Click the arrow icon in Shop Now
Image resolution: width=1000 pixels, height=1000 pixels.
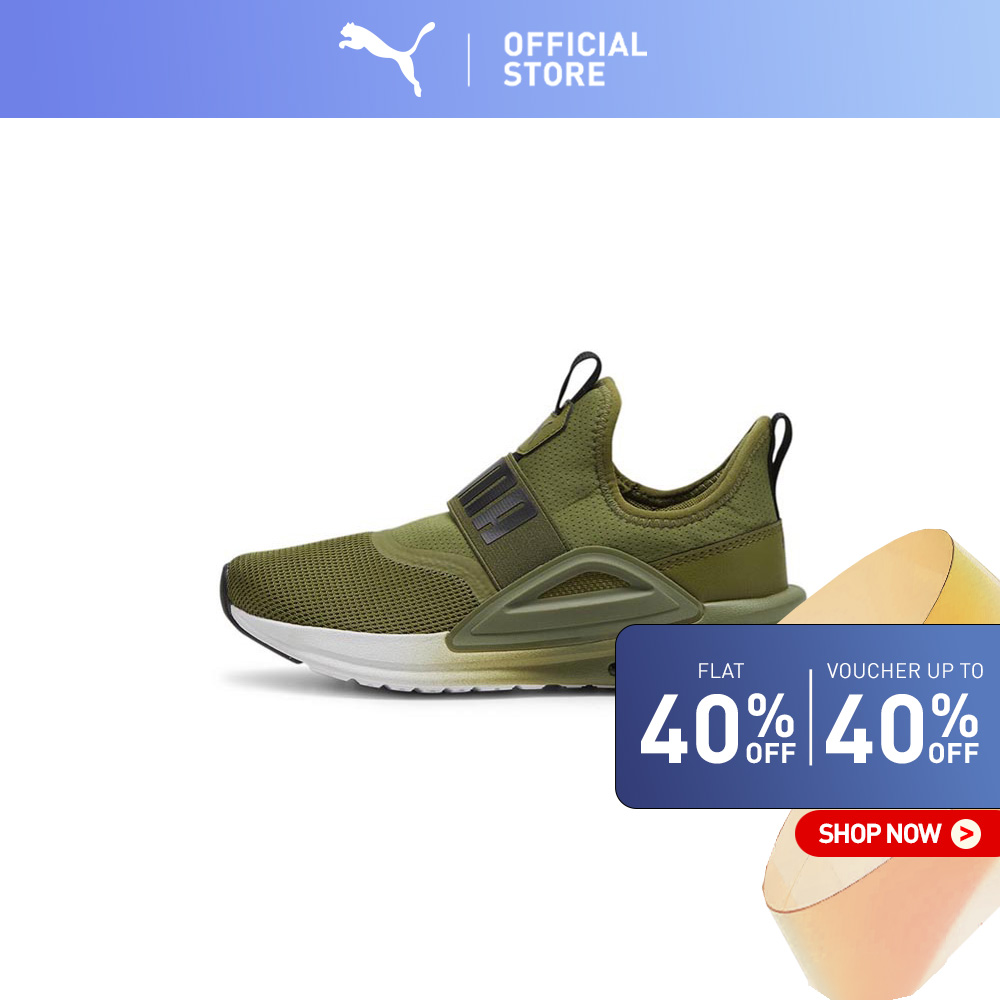[x=966, y=834]
